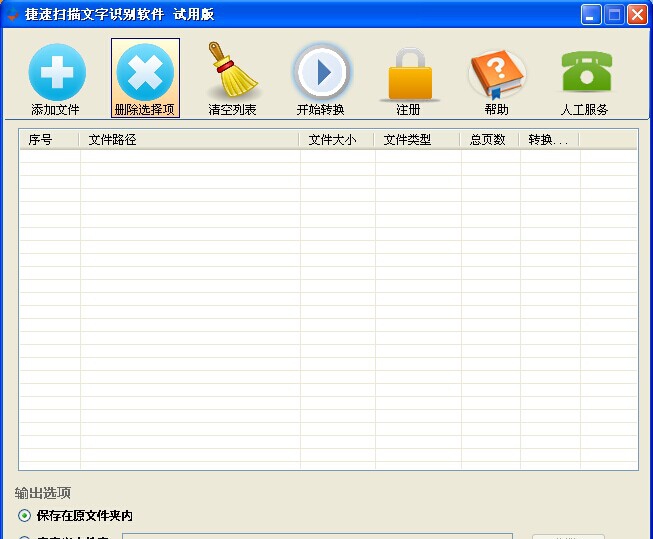This screenshot has height=539, width=653.
Task: Click the 文件大小 column header
Action: tap(336, 140)
